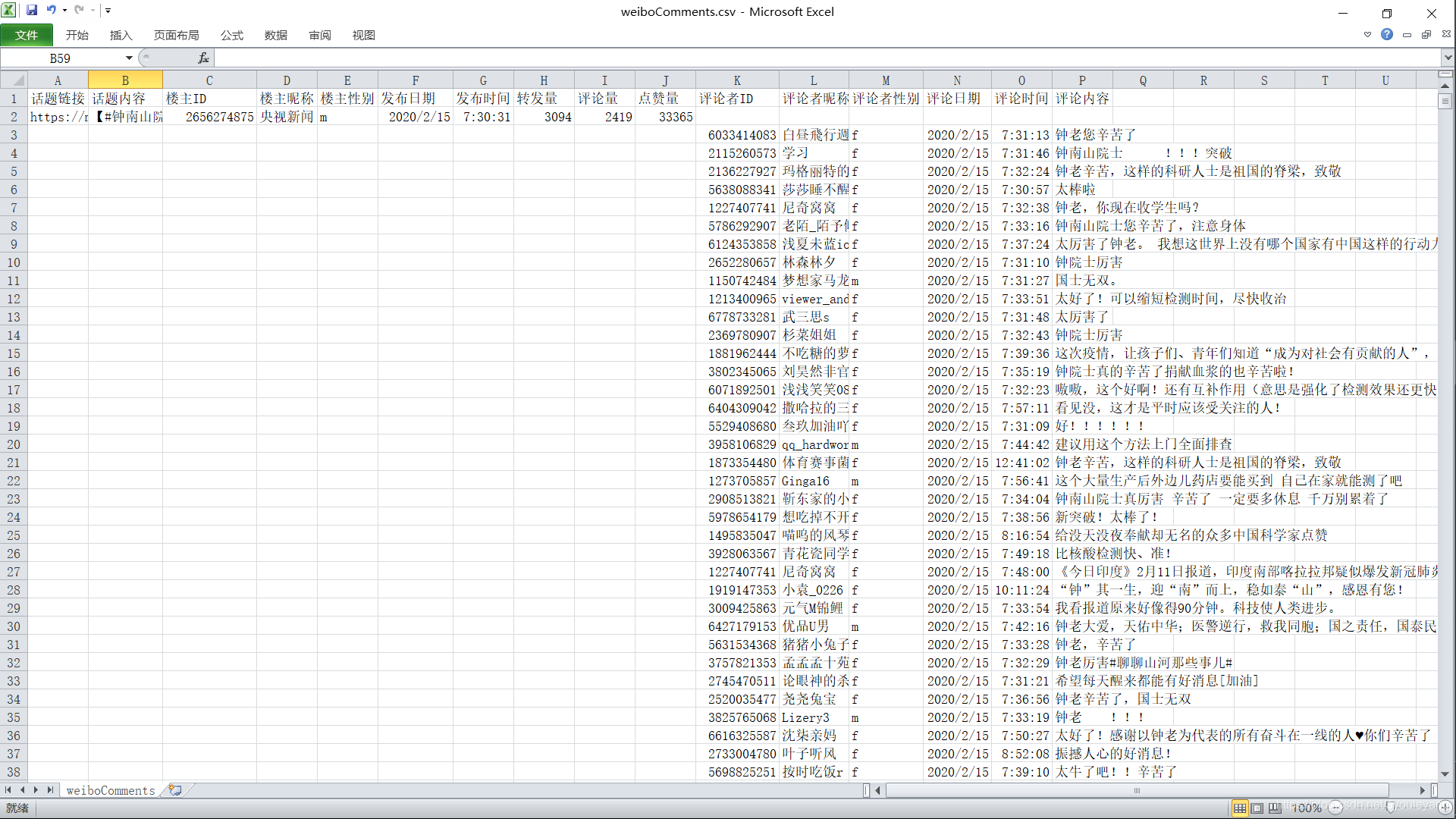The width and height of the screenshot is (1456, 819).
Task: Click the redo arrow icon
Action: (x=79, y=11)
